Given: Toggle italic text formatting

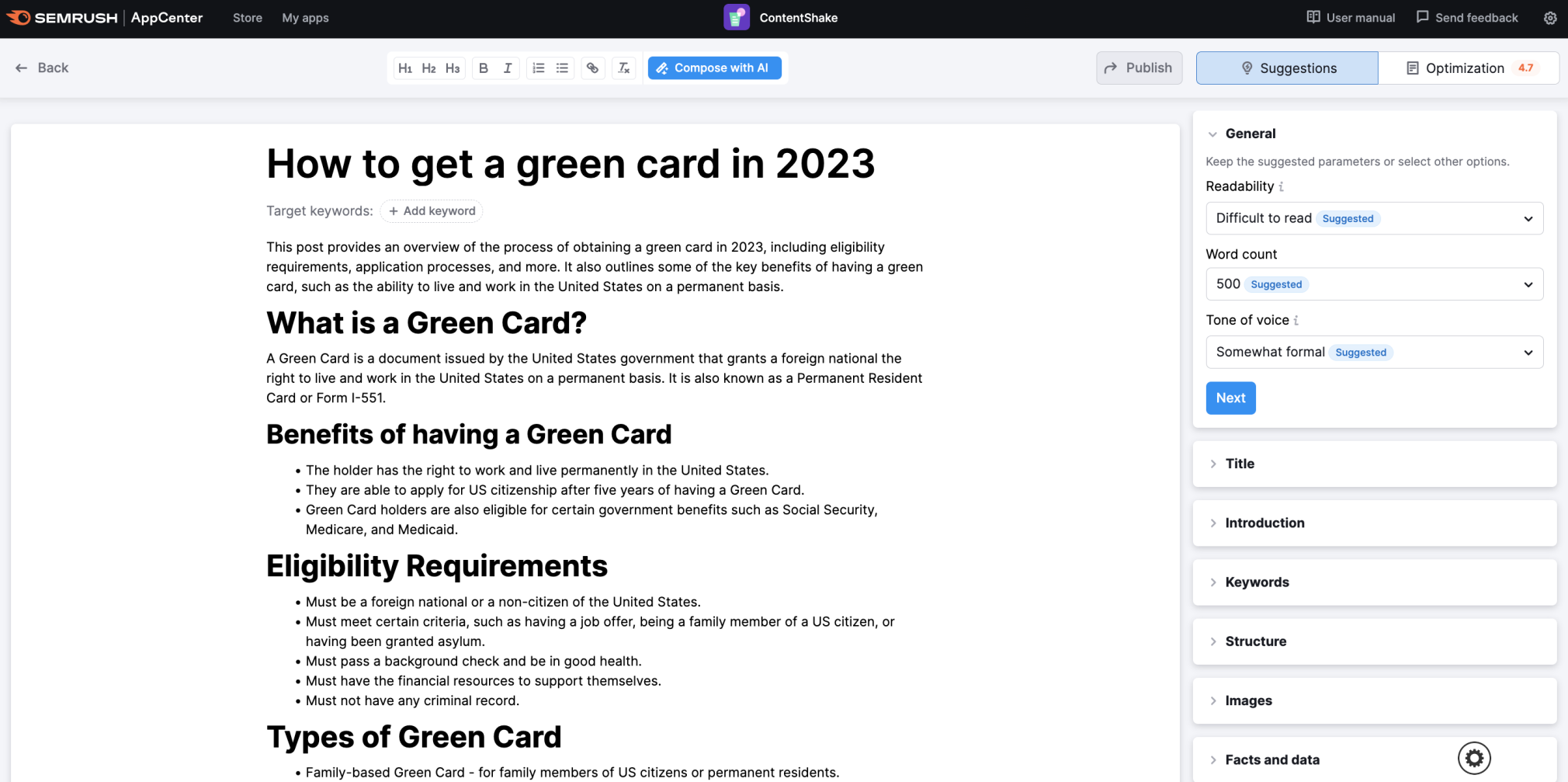Looking at the screenshot, I should pyautogui.click(x=508, y=68).
